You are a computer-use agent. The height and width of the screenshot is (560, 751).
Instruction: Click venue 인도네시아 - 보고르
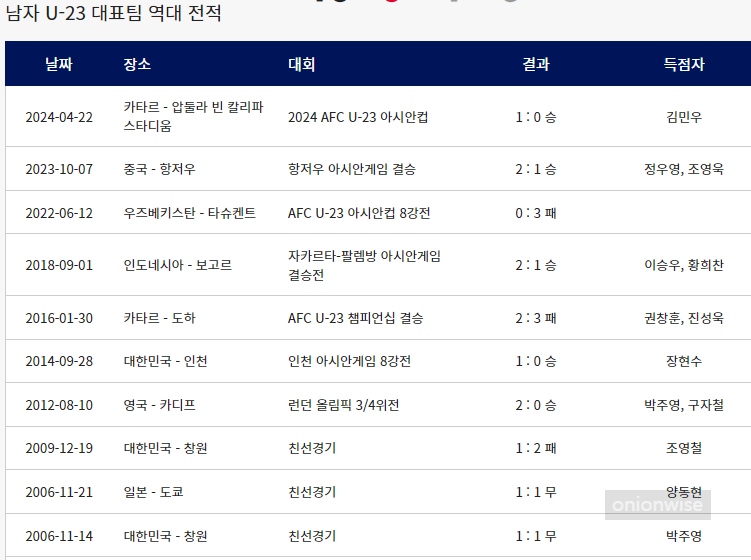(178, 265)
